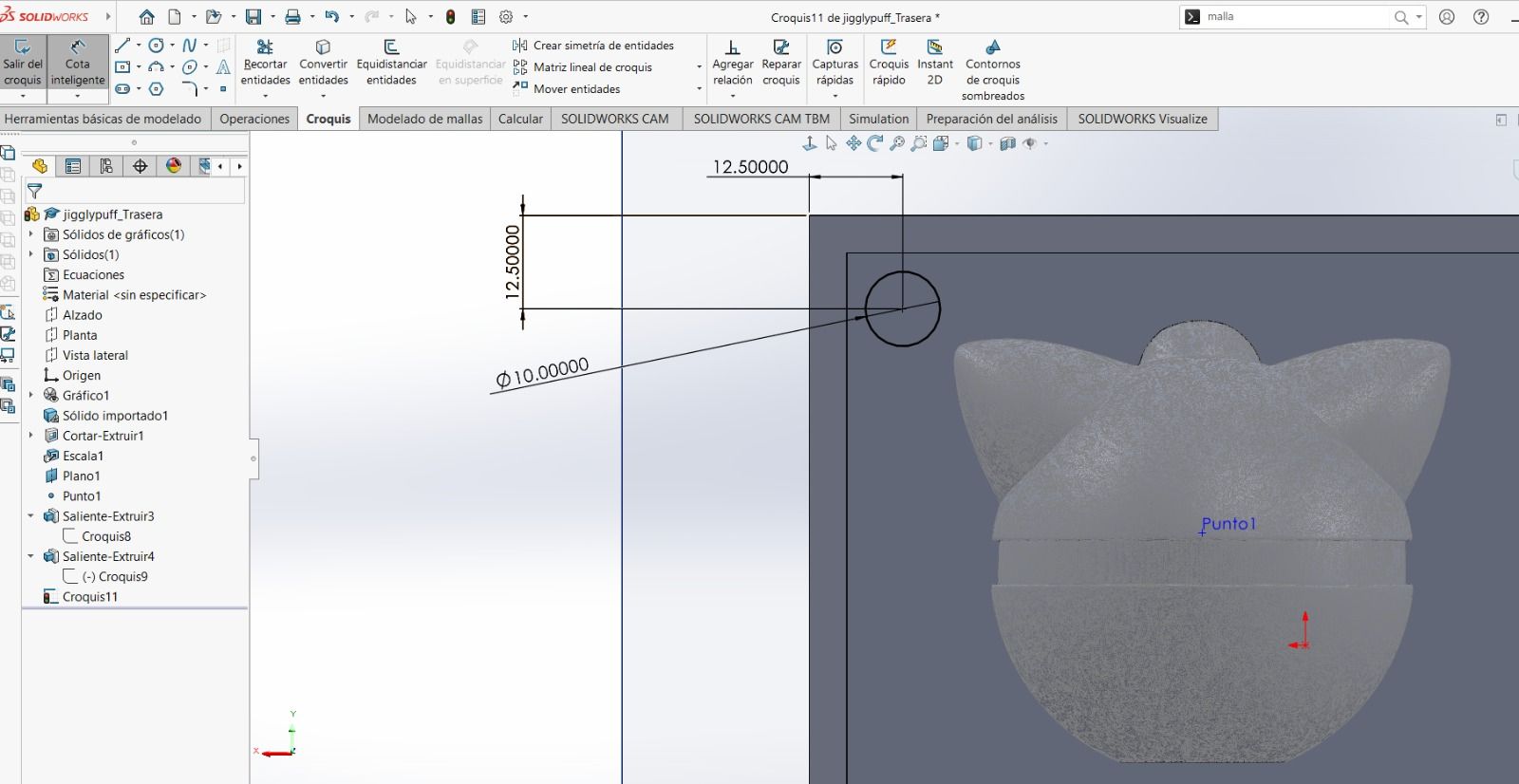
Task: Select Croquis11 in the feature tree
Action: tap(89, 597)
